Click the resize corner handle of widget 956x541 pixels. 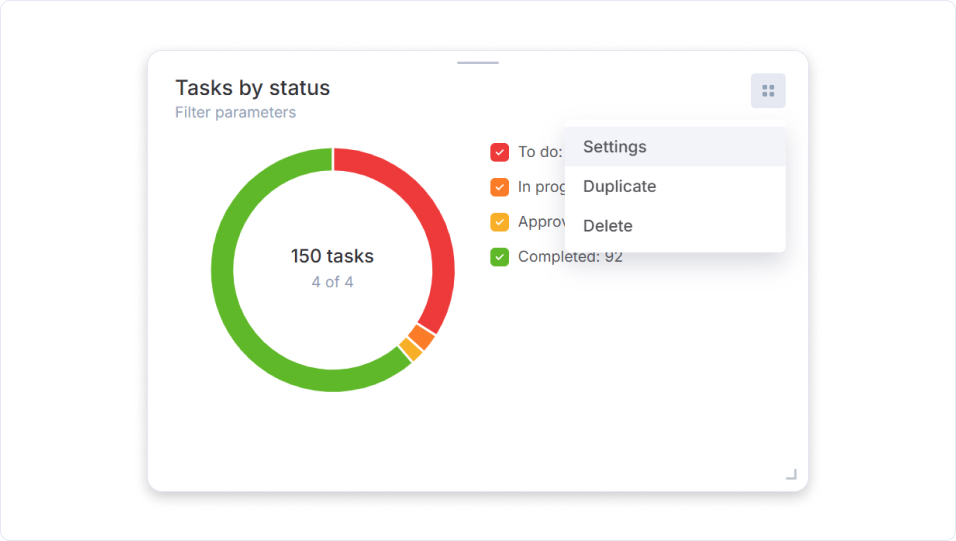pyautogui.click(x=791, y=474)
